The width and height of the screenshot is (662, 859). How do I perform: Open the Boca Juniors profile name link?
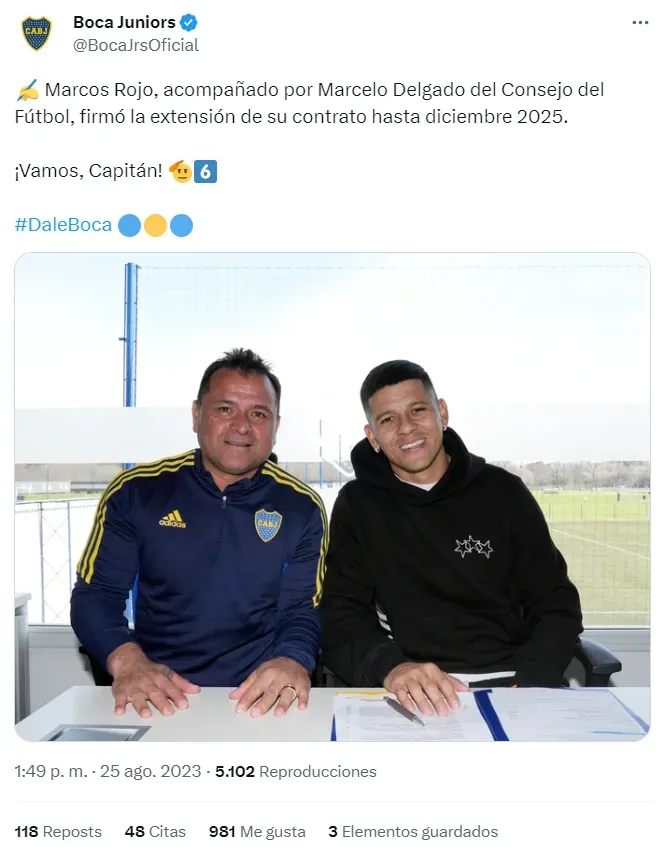click(x=124, y=23)
